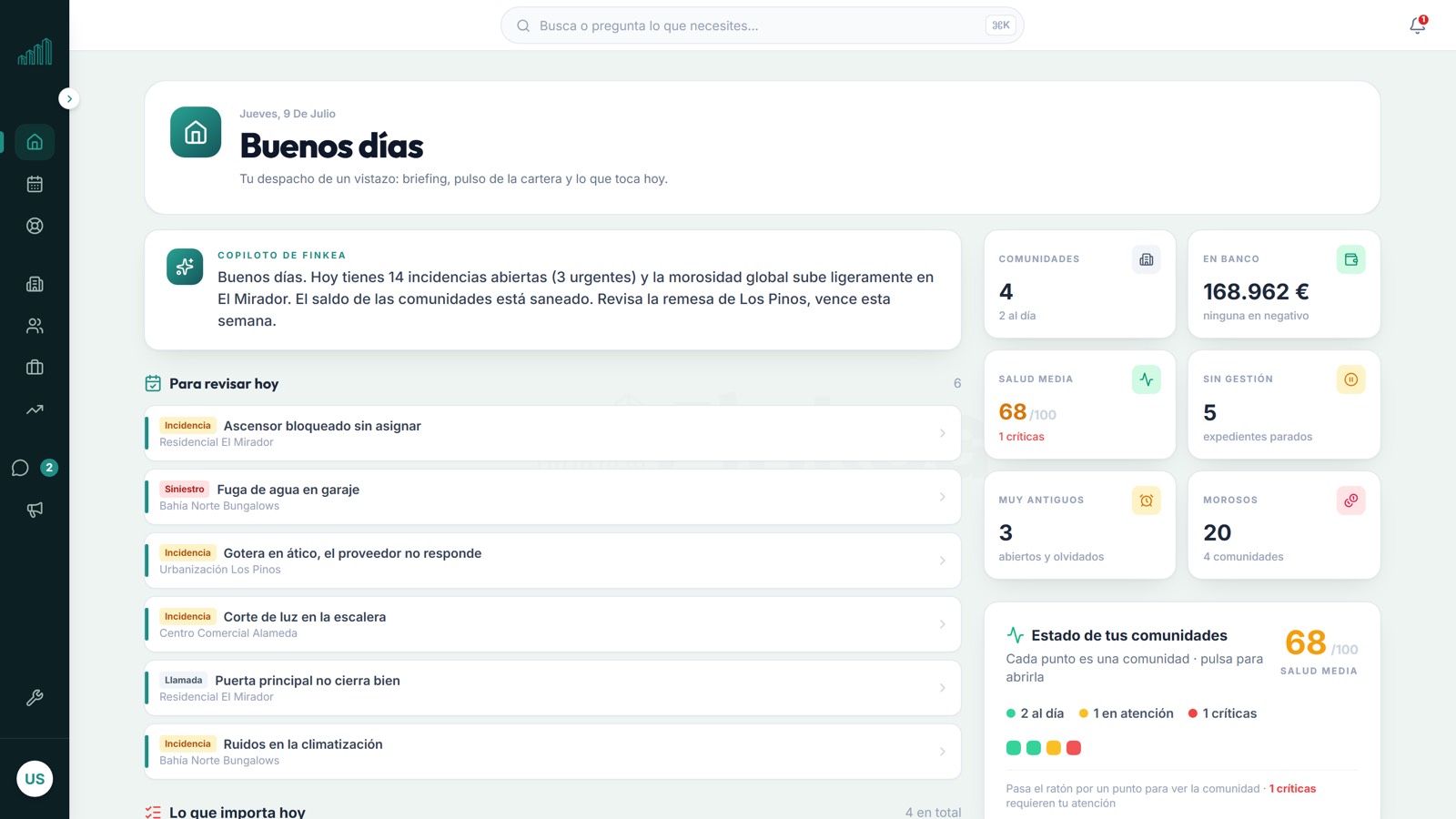Click the US user avatar
Screen dimensions: 1456x819
[35, 779]
